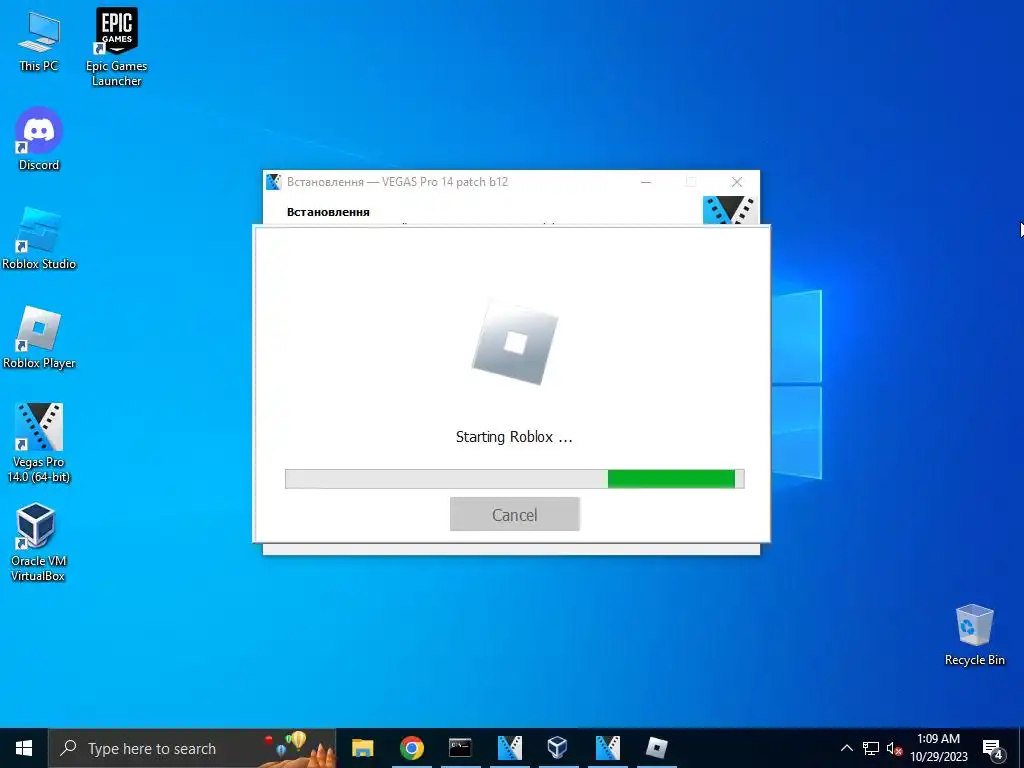
Task: Select the Epic Games Launcher shortcut
Action: [x=116, y=47]
